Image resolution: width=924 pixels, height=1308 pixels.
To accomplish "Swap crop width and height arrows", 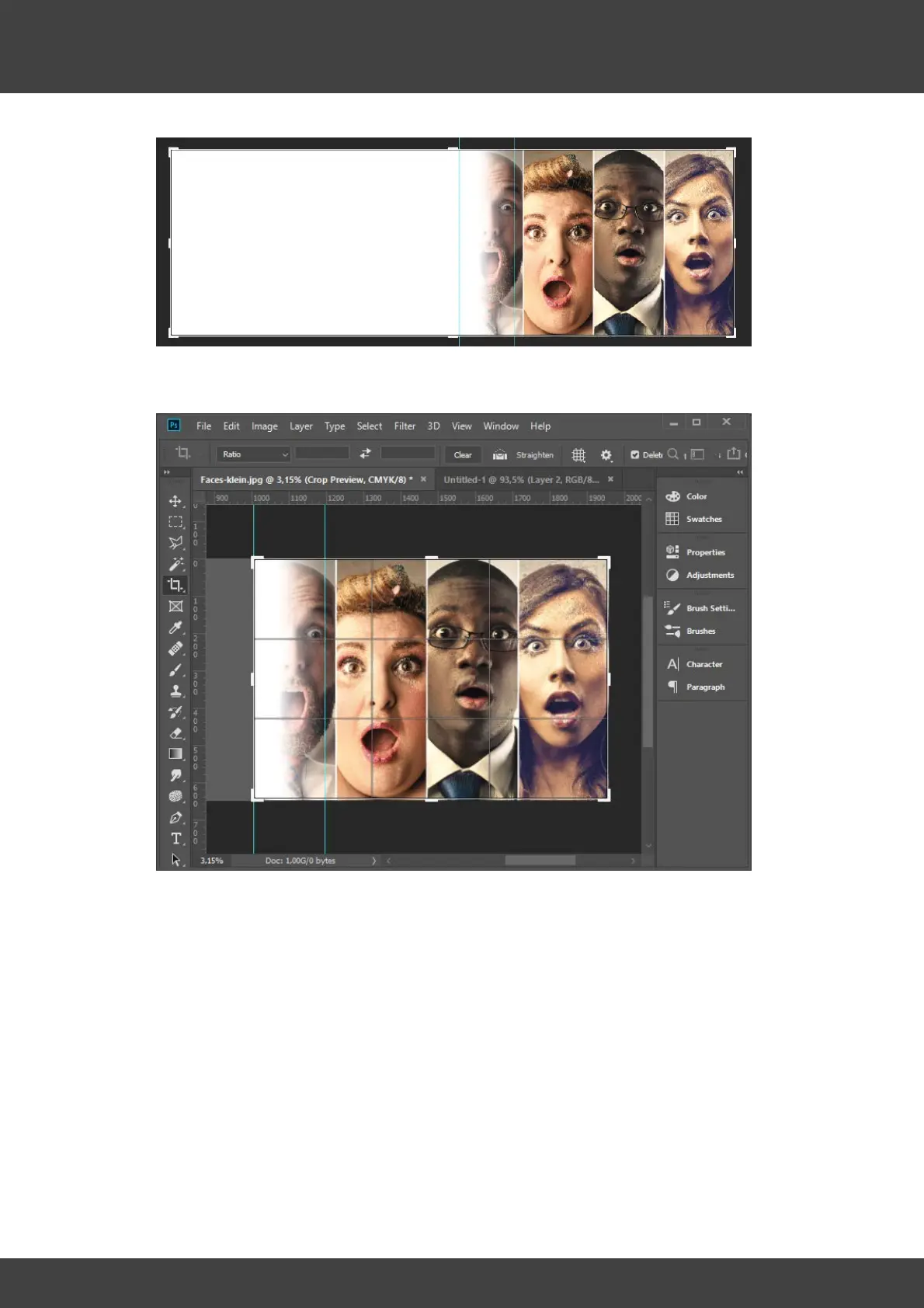I will pyautogui.click(x=365, y=454).
